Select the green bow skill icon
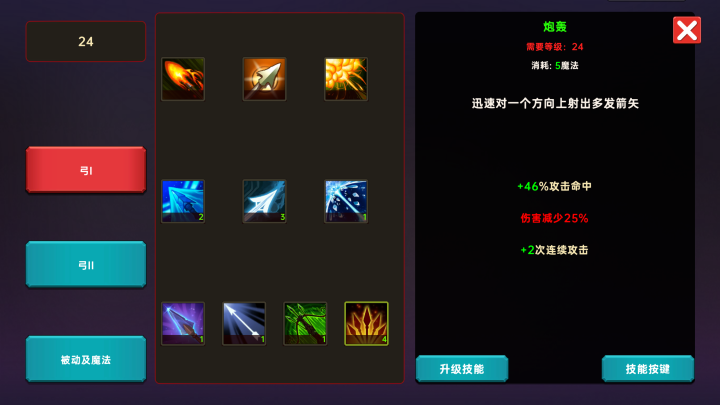Image resolution: width=720 pixels, height=405 pixels. click(x=305, y=323)
